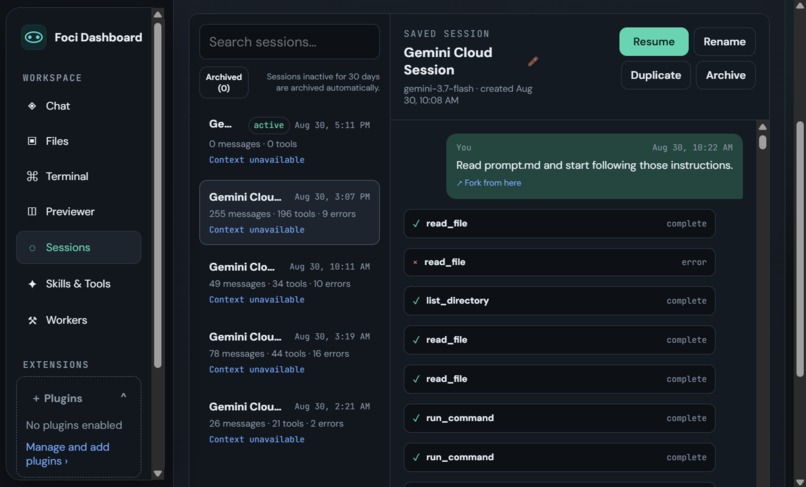This screenshot has height=487, width=806.
Task: Expand the list_directory tool entry
Action: click(559, 301)
